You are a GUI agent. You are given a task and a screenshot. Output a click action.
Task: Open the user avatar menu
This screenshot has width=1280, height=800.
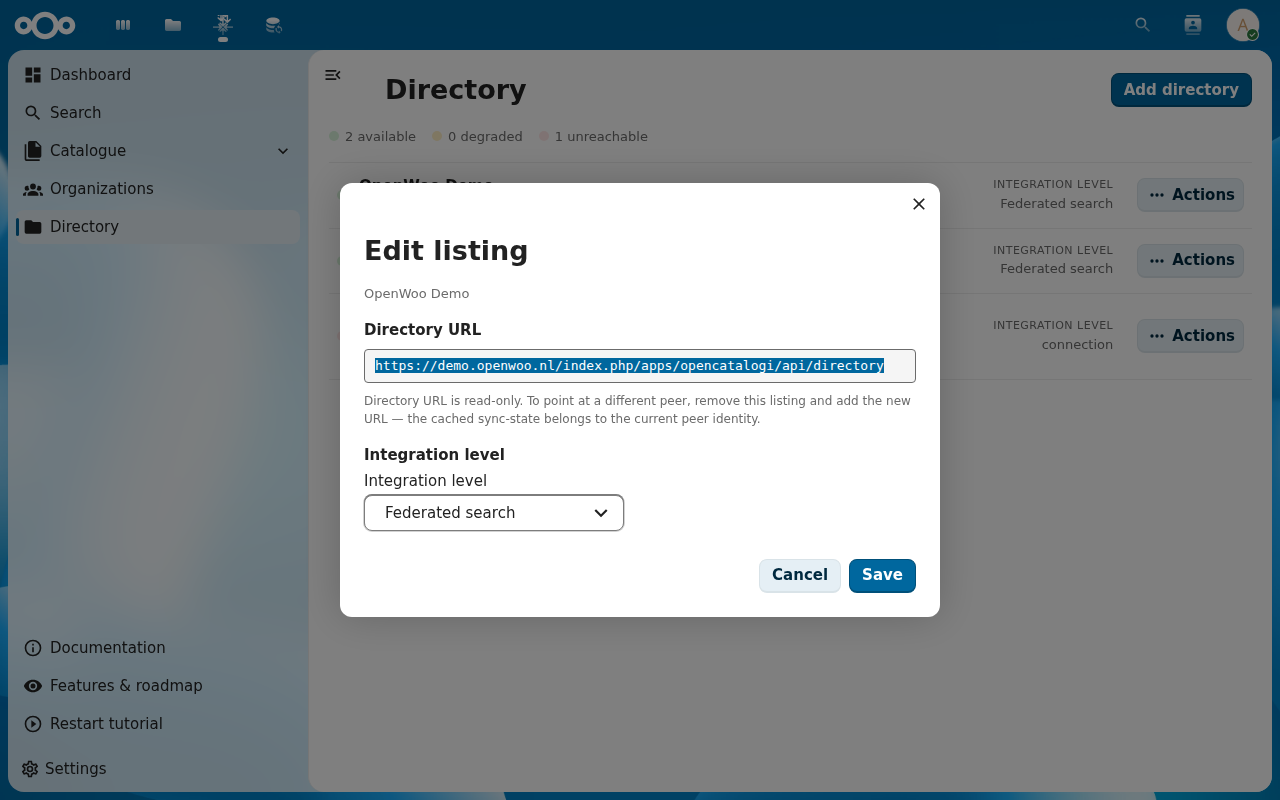(1242, 25)
